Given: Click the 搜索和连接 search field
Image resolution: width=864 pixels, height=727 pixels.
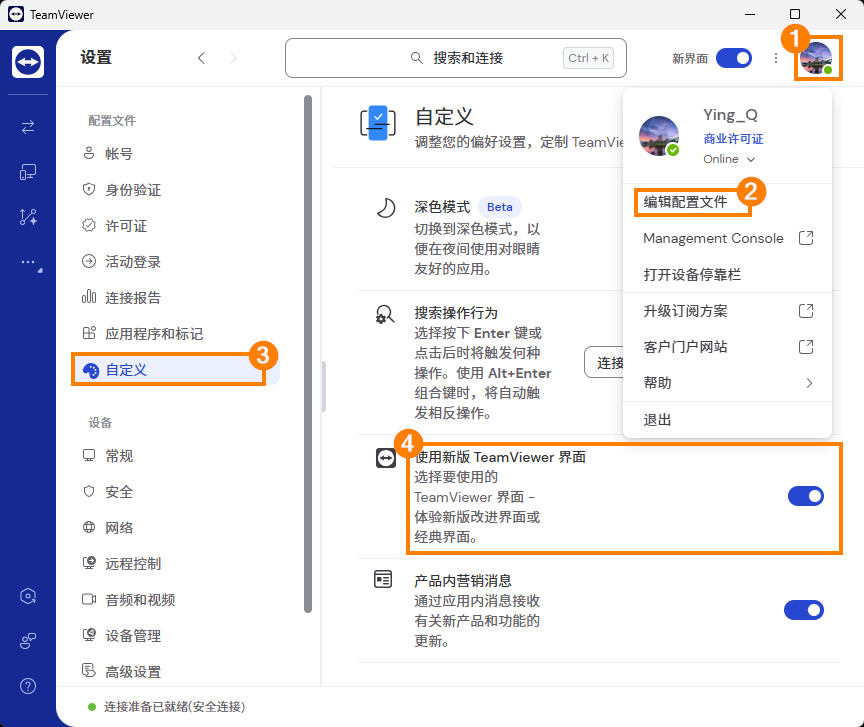Looking at the screenshot, I should point(456,58).
